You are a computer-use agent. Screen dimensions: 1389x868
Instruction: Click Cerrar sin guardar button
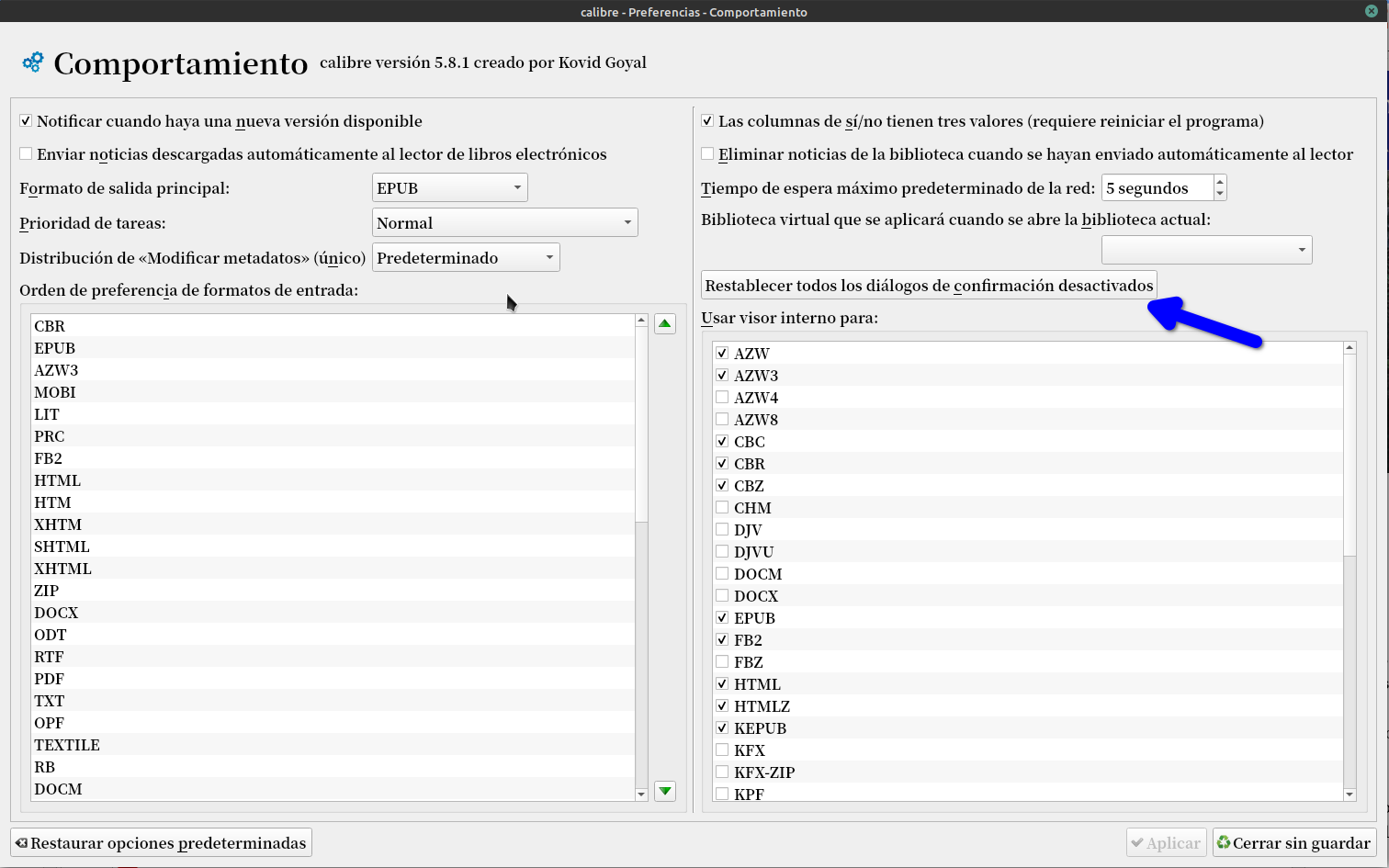pyautogui.click(x=1294, y=842)
